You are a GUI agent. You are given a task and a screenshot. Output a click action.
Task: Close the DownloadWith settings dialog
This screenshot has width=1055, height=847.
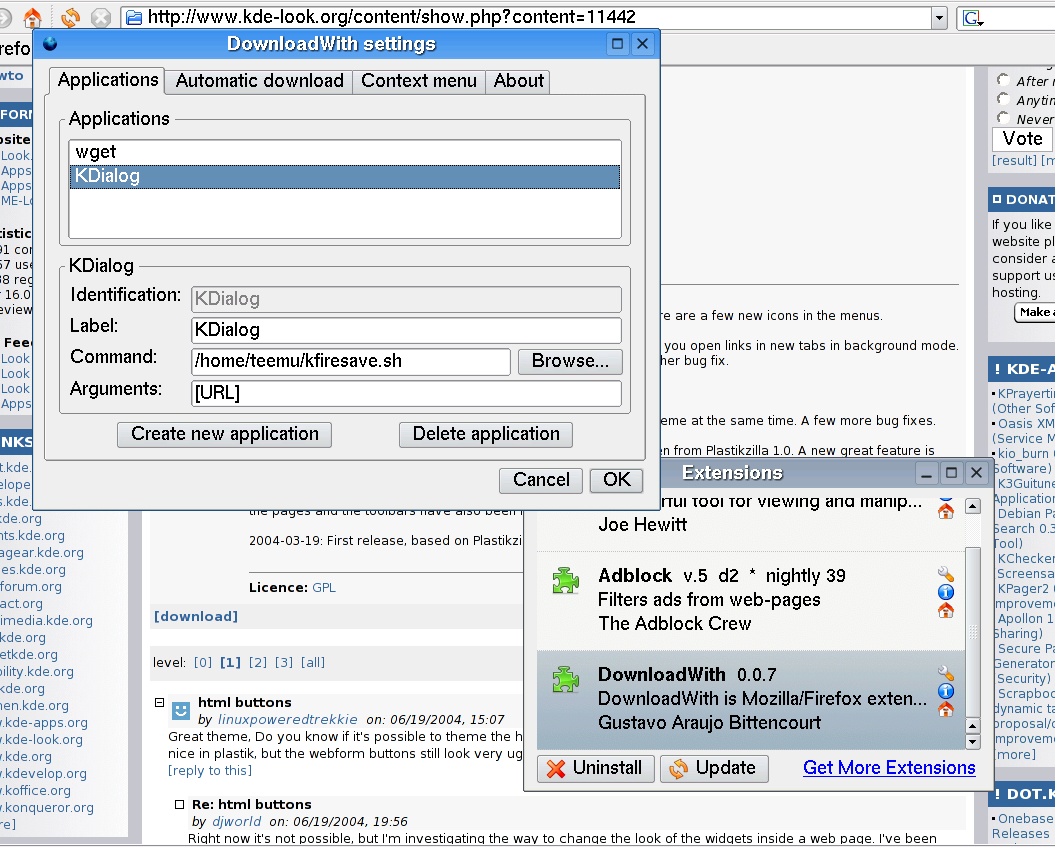pos(643,44)
